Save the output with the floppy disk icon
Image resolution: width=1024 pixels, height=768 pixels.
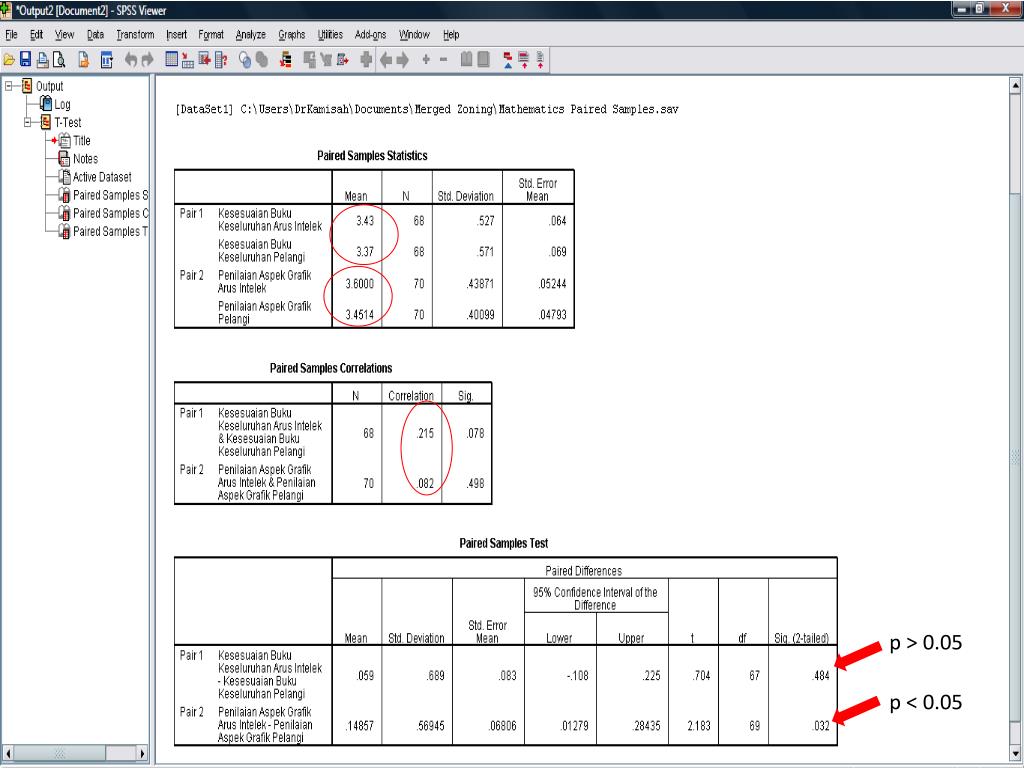click(26, 60)
